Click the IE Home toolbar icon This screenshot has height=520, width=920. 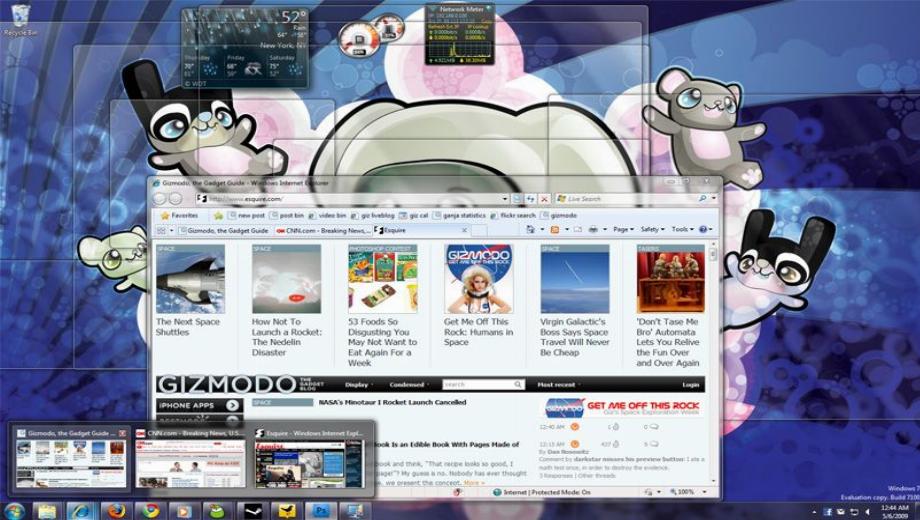(x=531, y=229)
